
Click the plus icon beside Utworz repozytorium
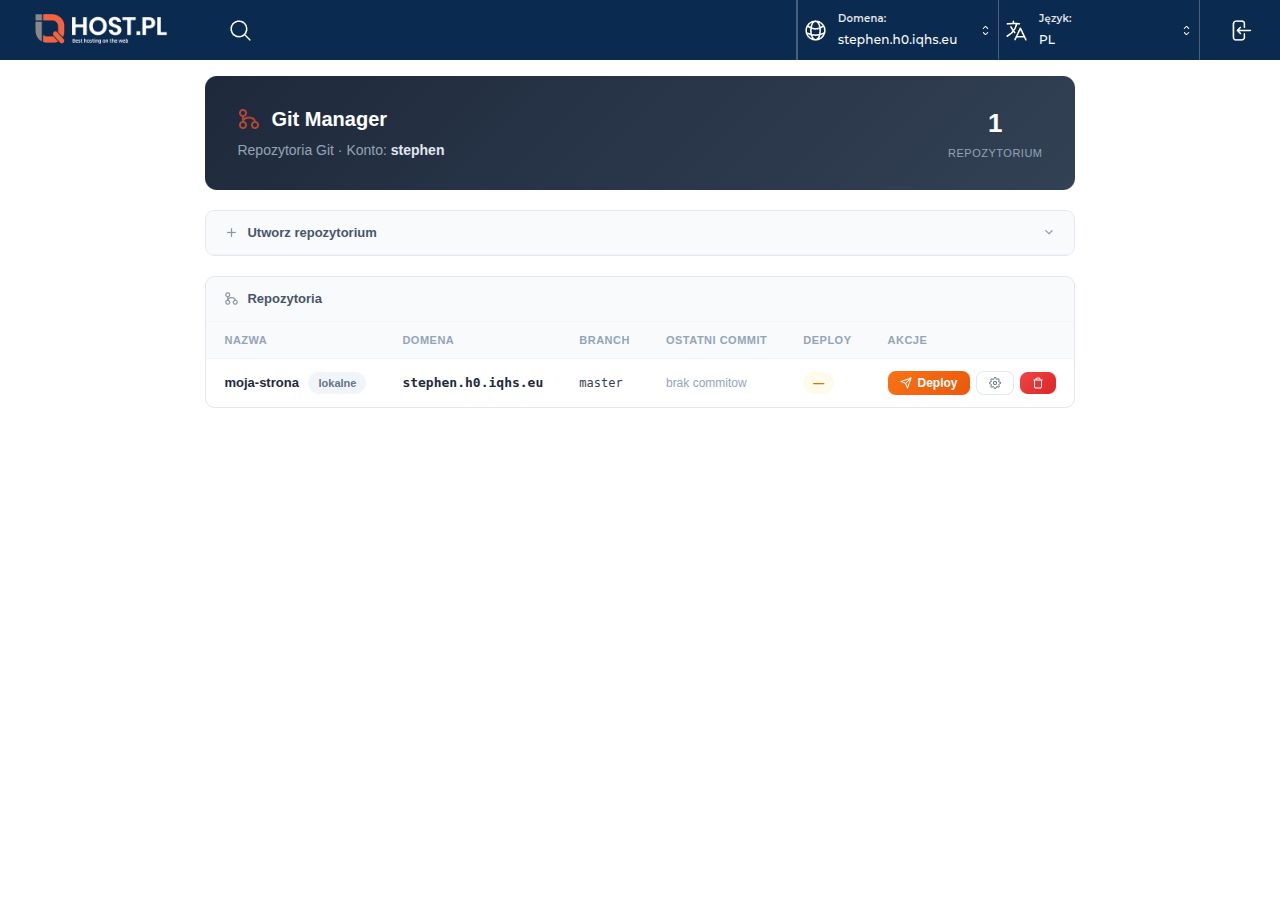click(231, 232)
